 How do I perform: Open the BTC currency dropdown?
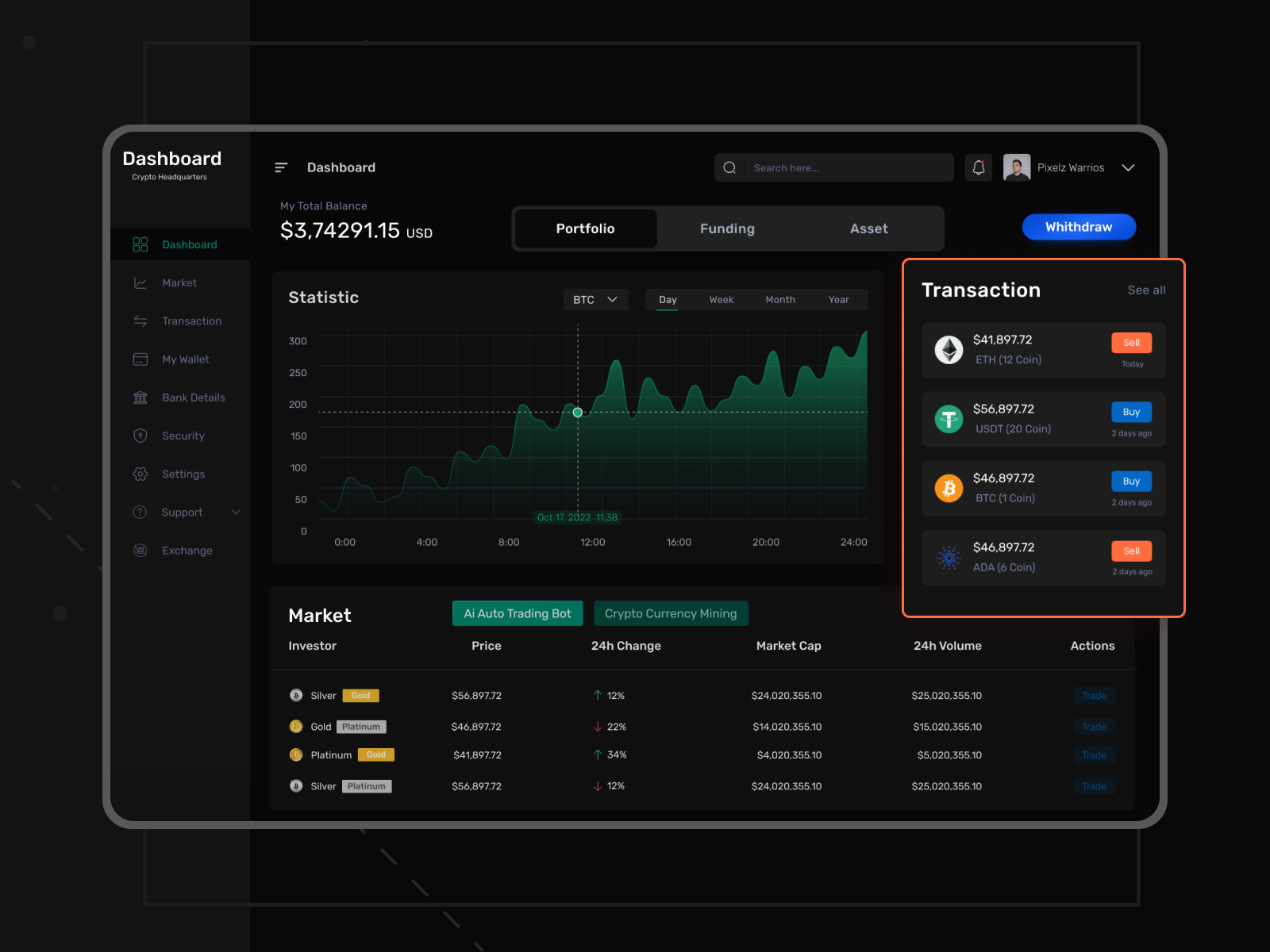[595, 300]
